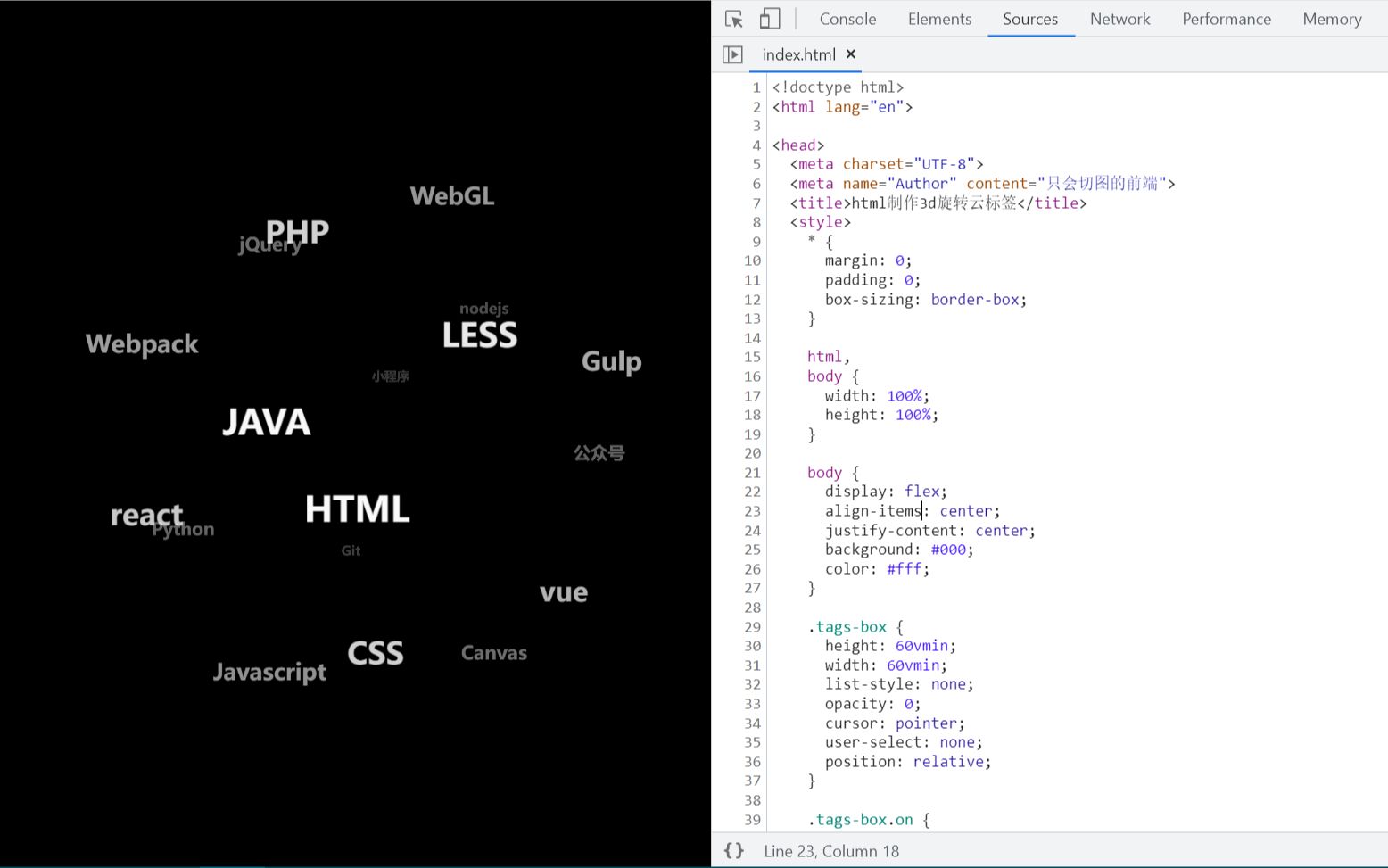1388x868 pixels.
Task: Click the 'border-box' value in the code
Action: coord(975,300)
